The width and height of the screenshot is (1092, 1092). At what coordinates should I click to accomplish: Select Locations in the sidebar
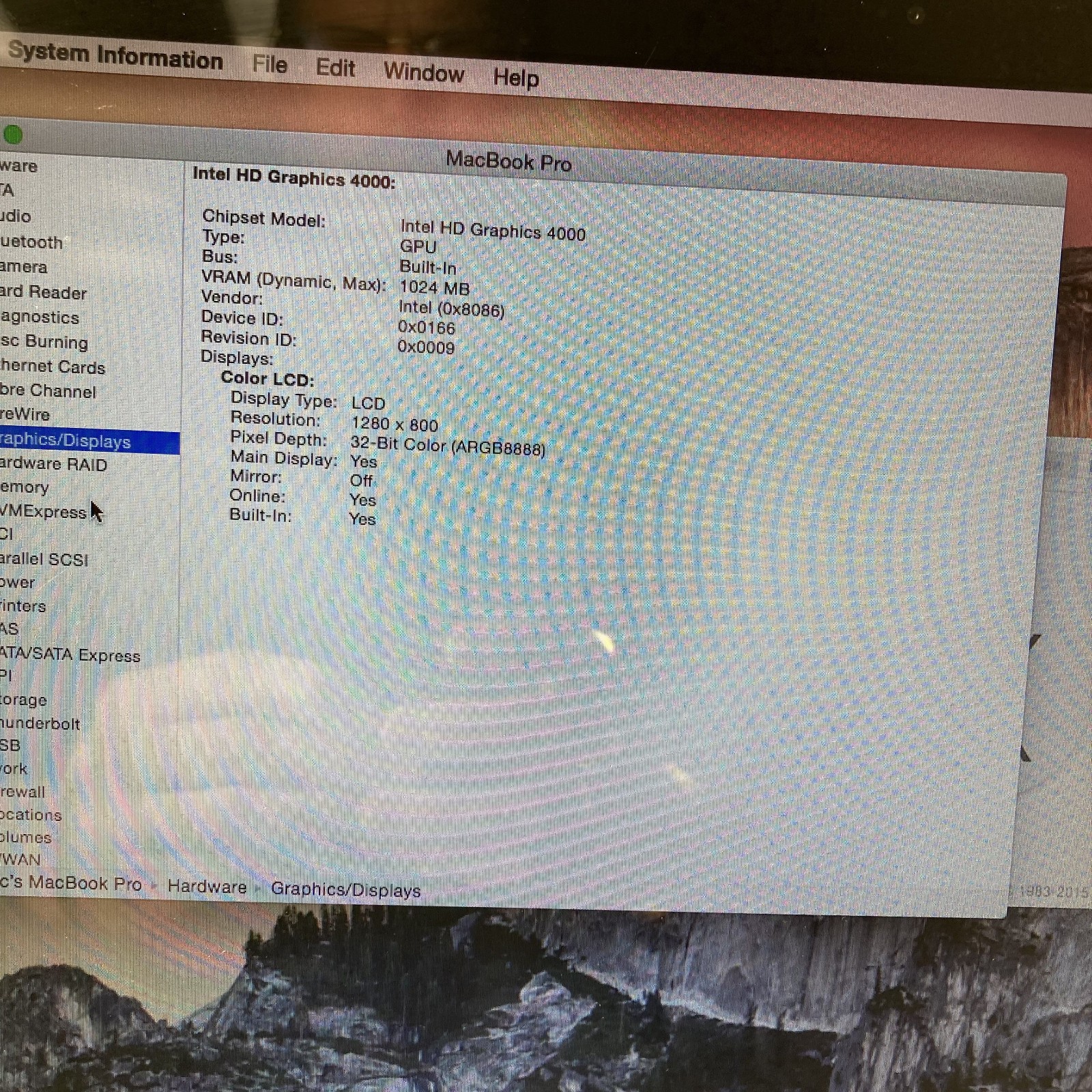point(31,815)
